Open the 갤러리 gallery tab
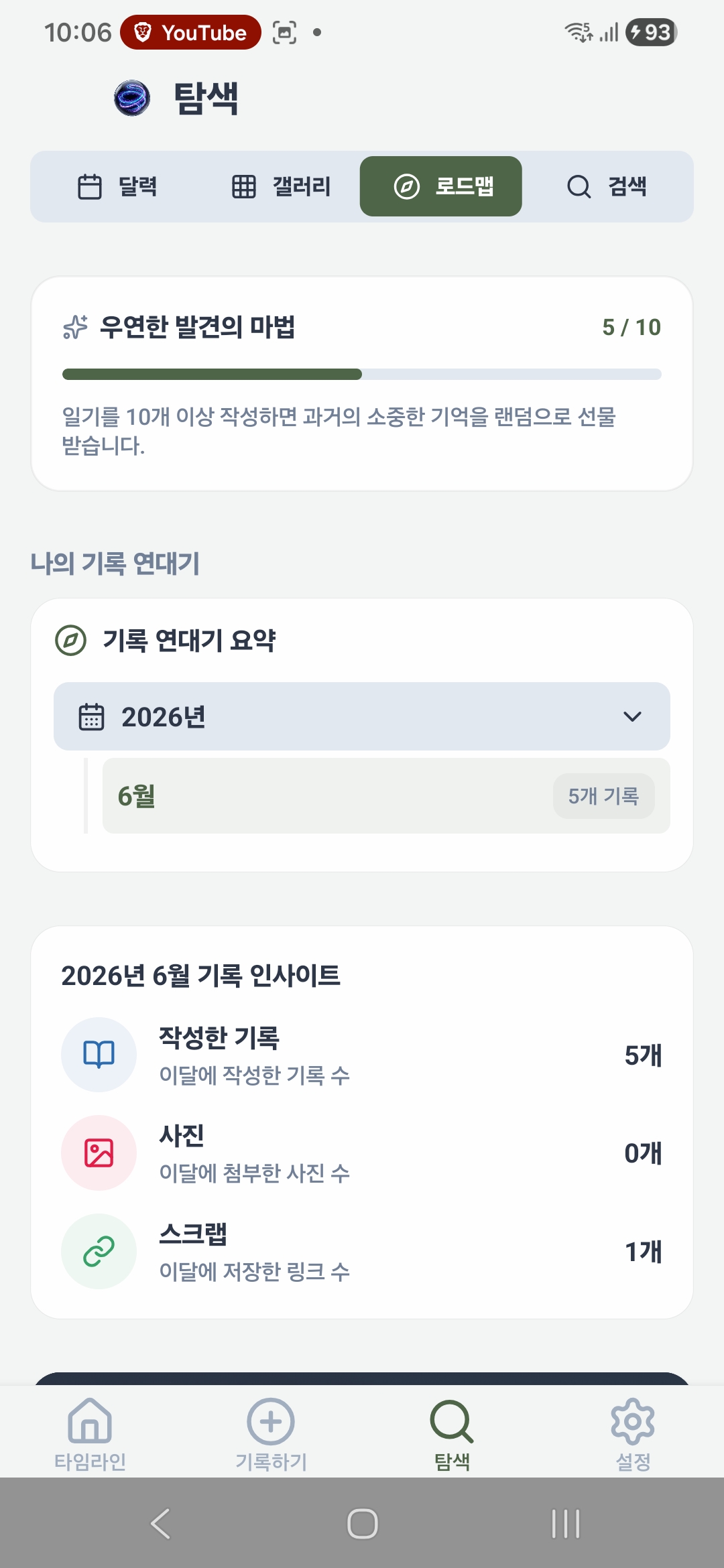This screenshot has height=1568, width=724. 281,186
